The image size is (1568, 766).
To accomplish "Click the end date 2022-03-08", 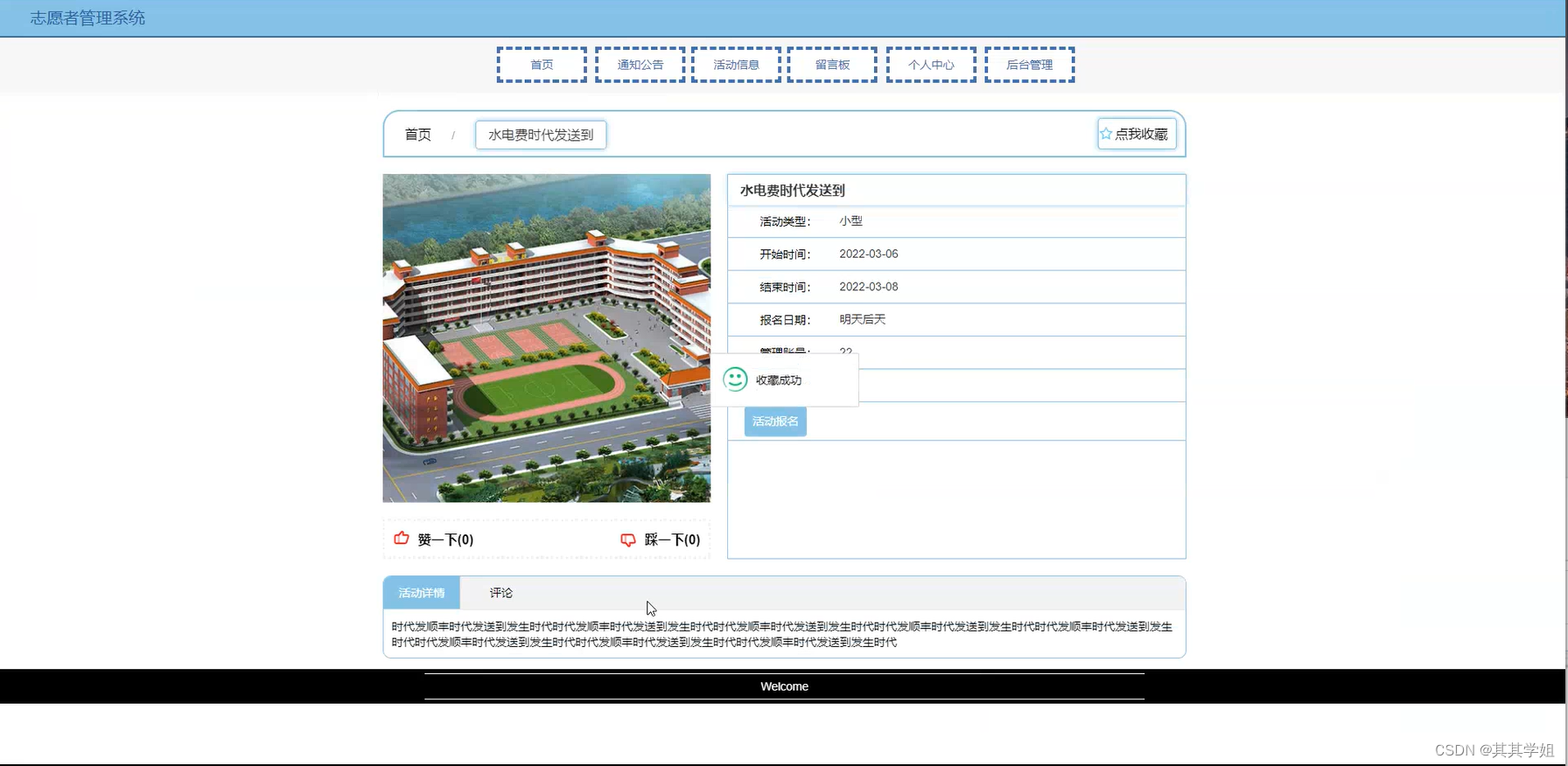I will (x=869, y=287).
